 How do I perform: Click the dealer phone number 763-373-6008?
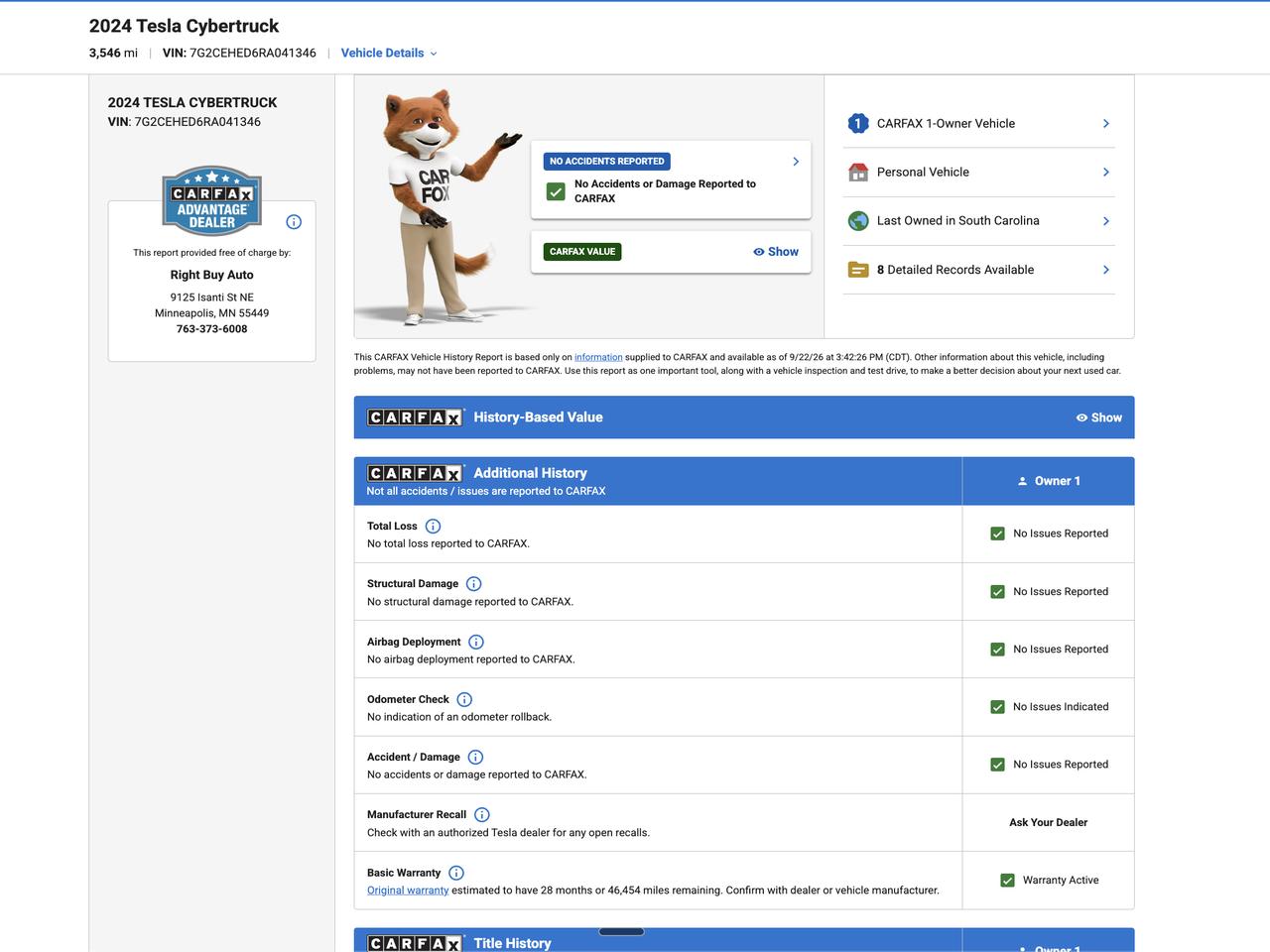click(x=211, y=329)
